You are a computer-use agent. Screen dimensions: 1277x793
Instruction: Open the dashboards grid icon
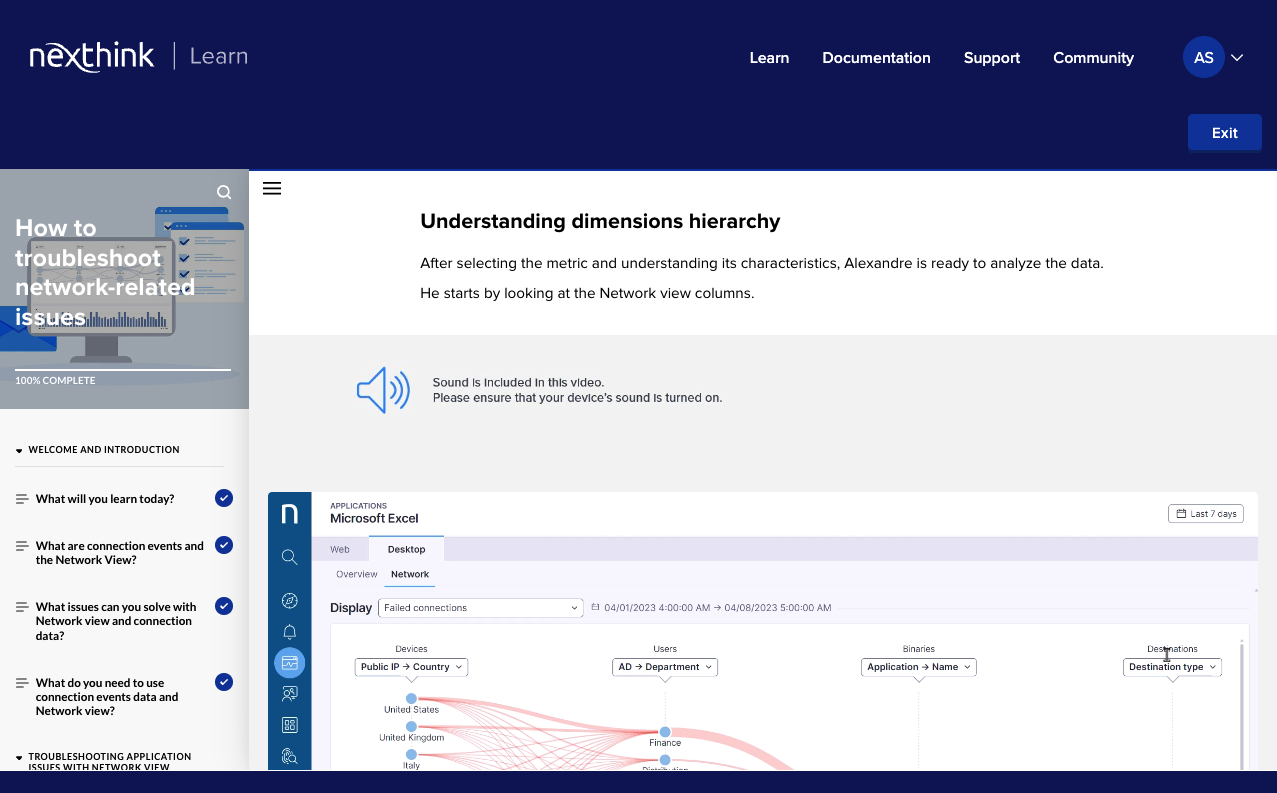pos(290,725)
